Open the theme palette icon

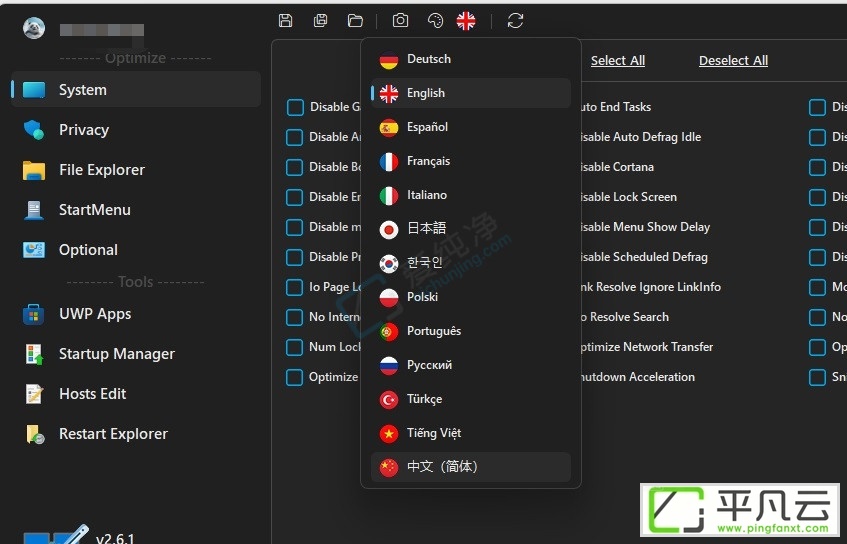point(435,21)
